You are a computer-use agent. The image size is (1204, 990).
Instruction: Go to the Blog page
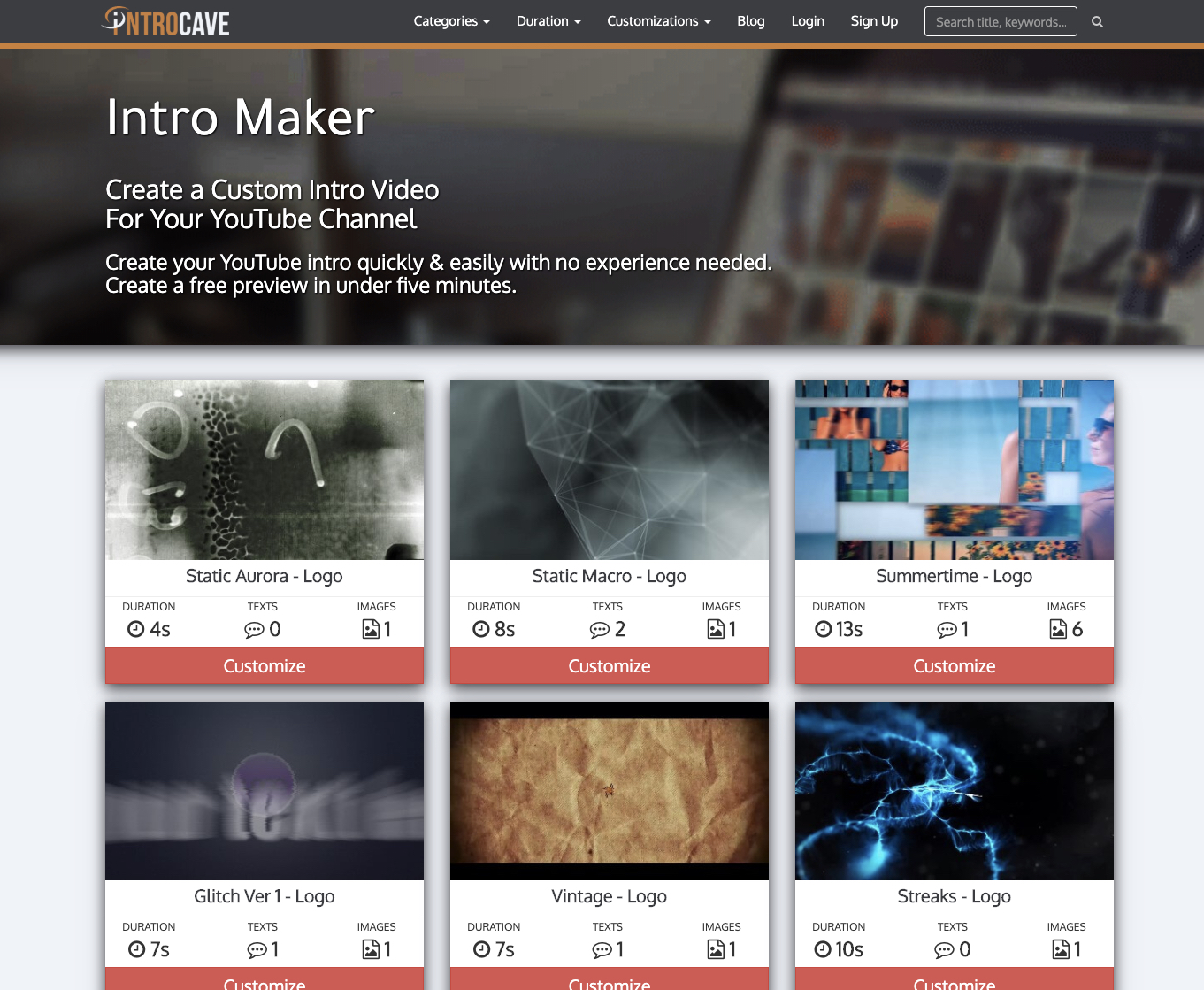tap(750, 21)
